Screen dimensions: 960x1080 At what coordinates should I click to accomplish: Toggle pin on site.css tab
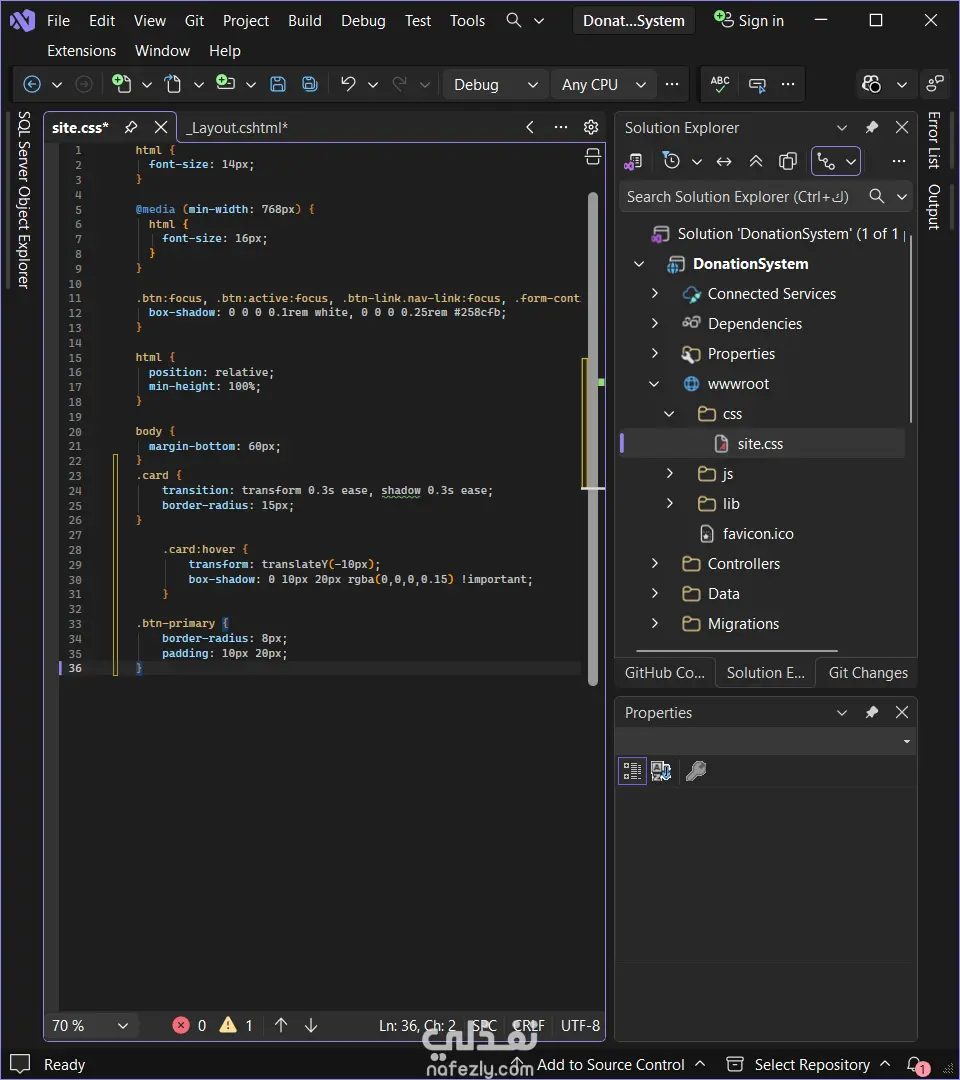click(x=131, y=127)
